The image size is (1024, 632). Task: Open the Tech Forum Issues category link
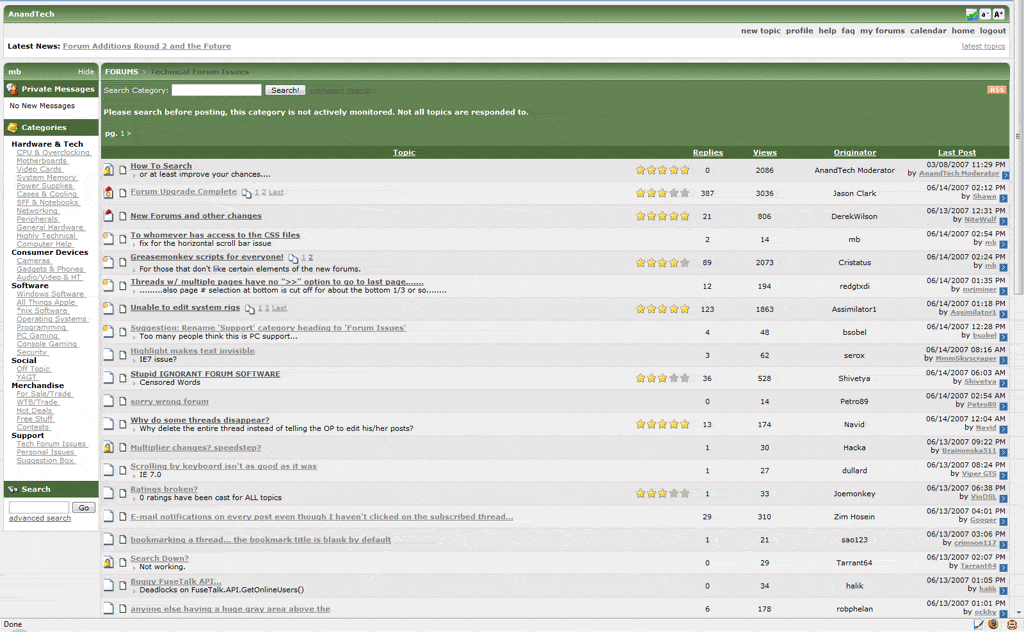click(52, 444)
